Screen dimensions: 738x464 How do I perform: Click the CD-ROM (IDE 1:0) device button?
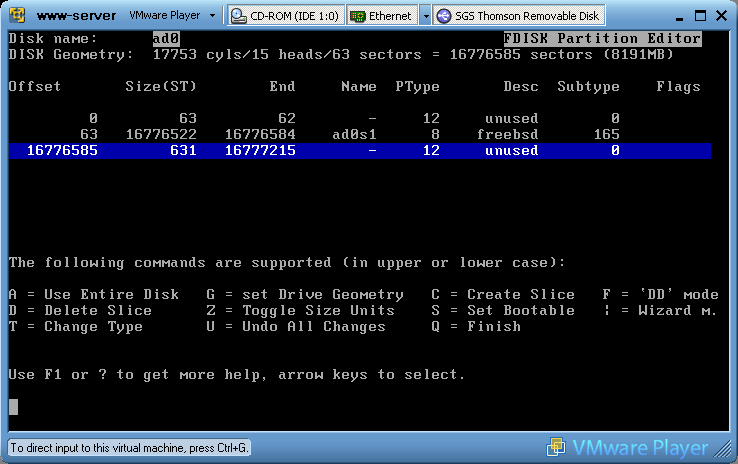click(x=286, y=16)
